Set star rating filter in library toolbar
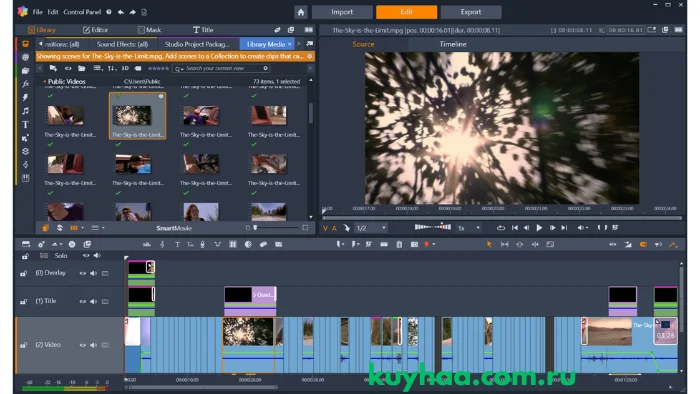Screen dimensions: 700x394 [x=158, y=68]
